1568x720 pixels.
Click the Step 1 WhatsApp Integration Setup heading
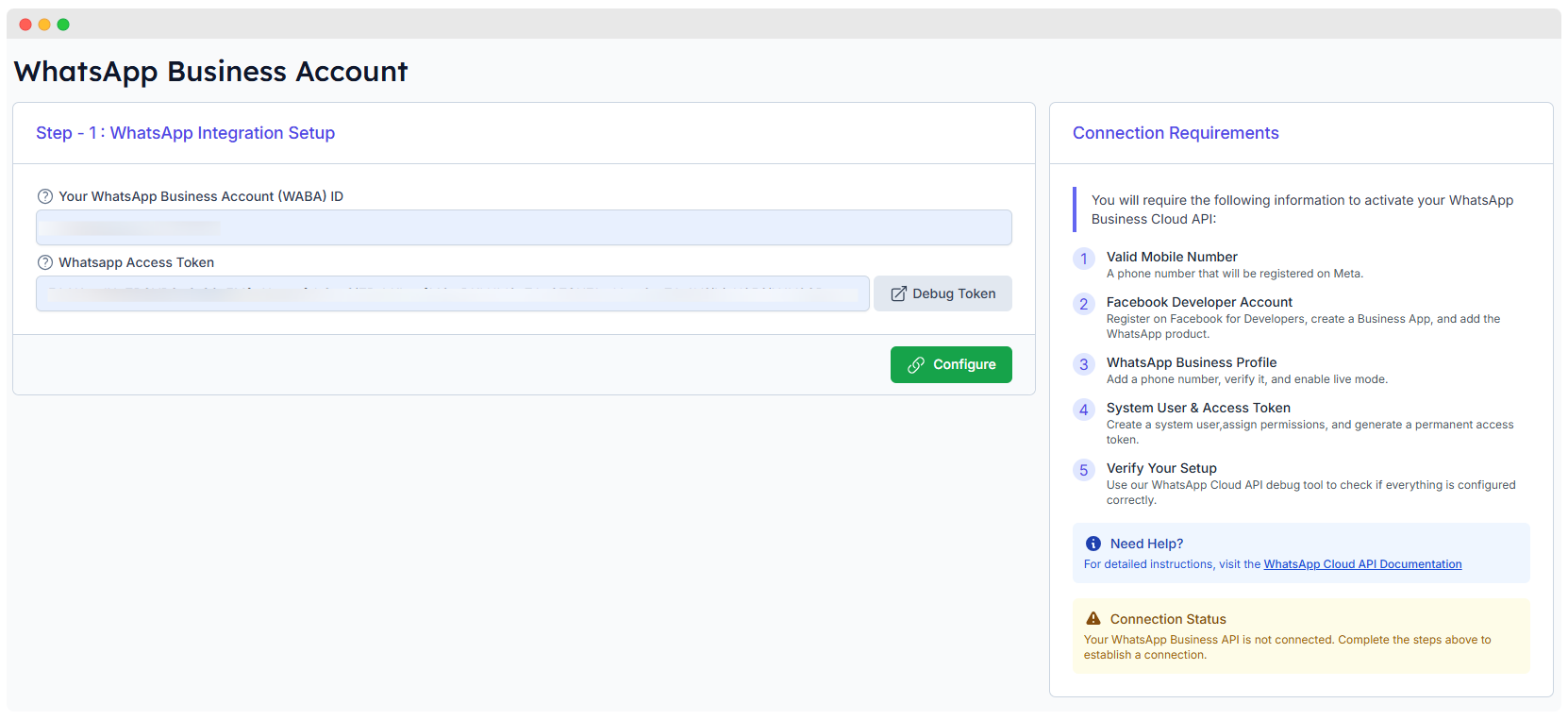(x=186, y=133)
